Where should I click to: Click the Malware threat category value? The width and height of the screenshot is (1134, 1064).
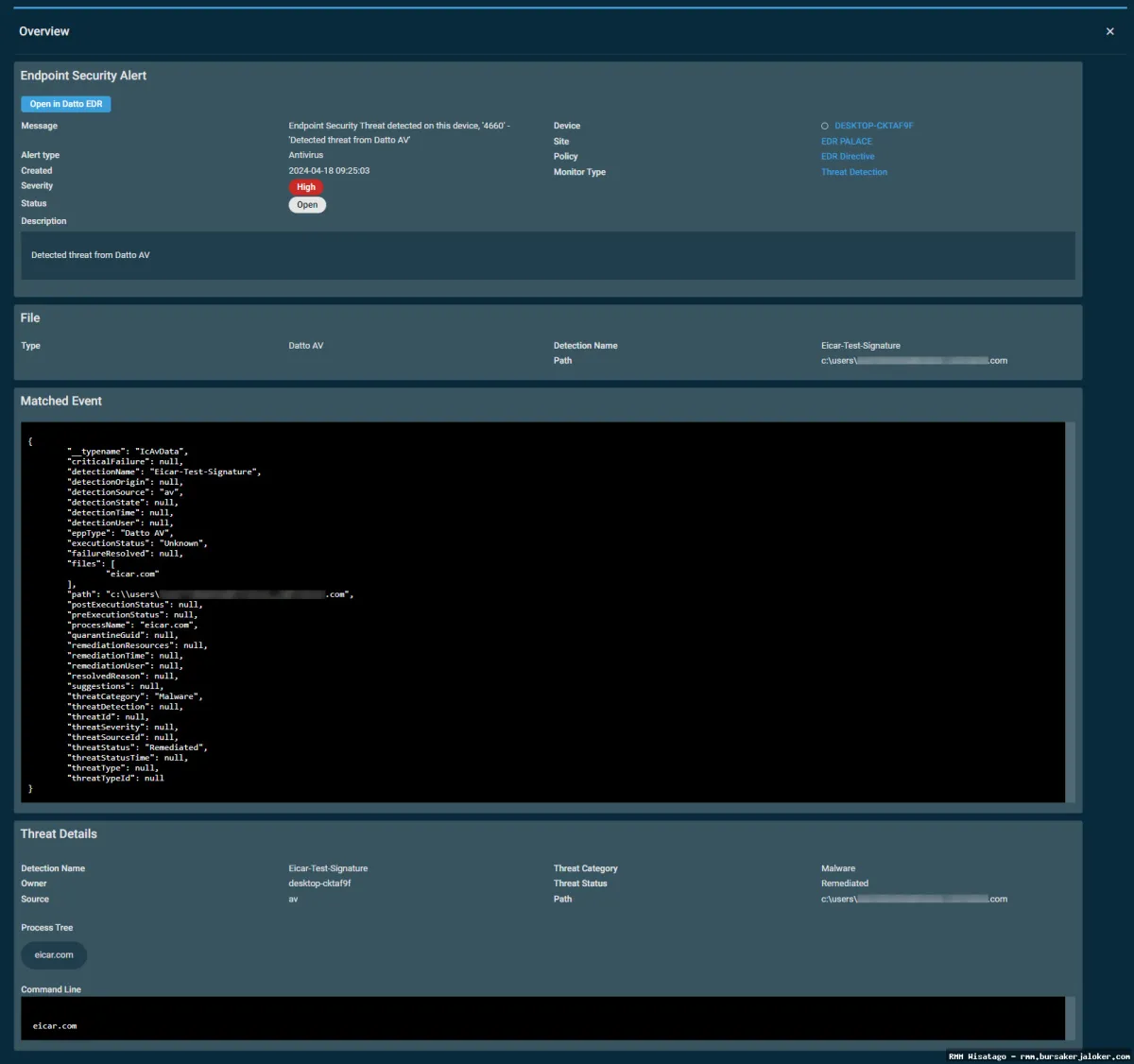click(838, 868)
